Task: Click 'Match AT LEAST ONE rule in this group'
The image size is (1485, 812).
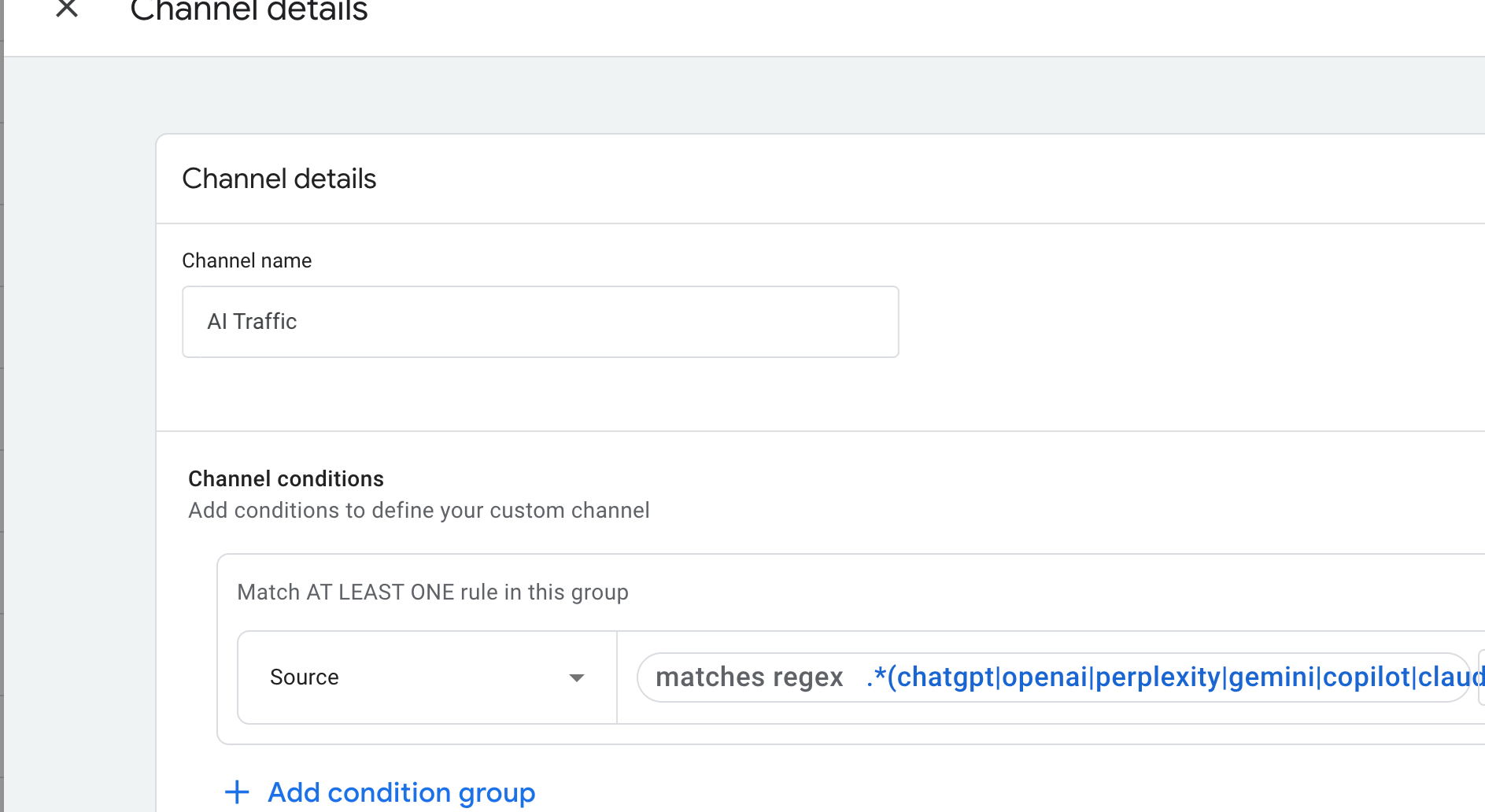Action: click(432, 592)
